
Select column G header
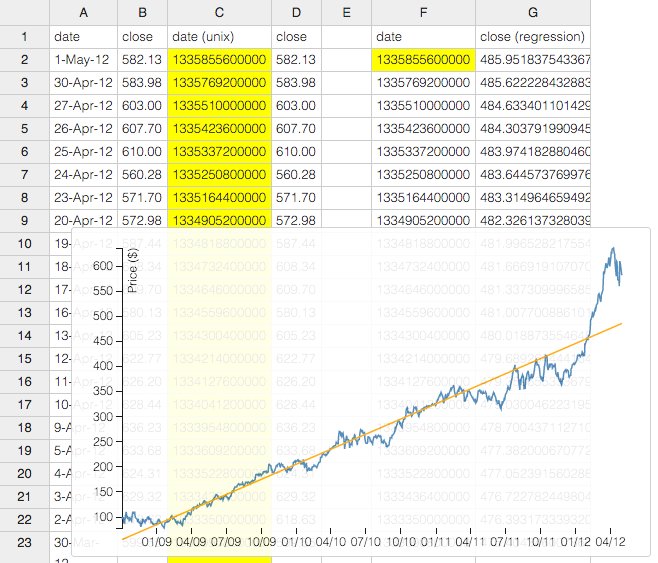533,13
